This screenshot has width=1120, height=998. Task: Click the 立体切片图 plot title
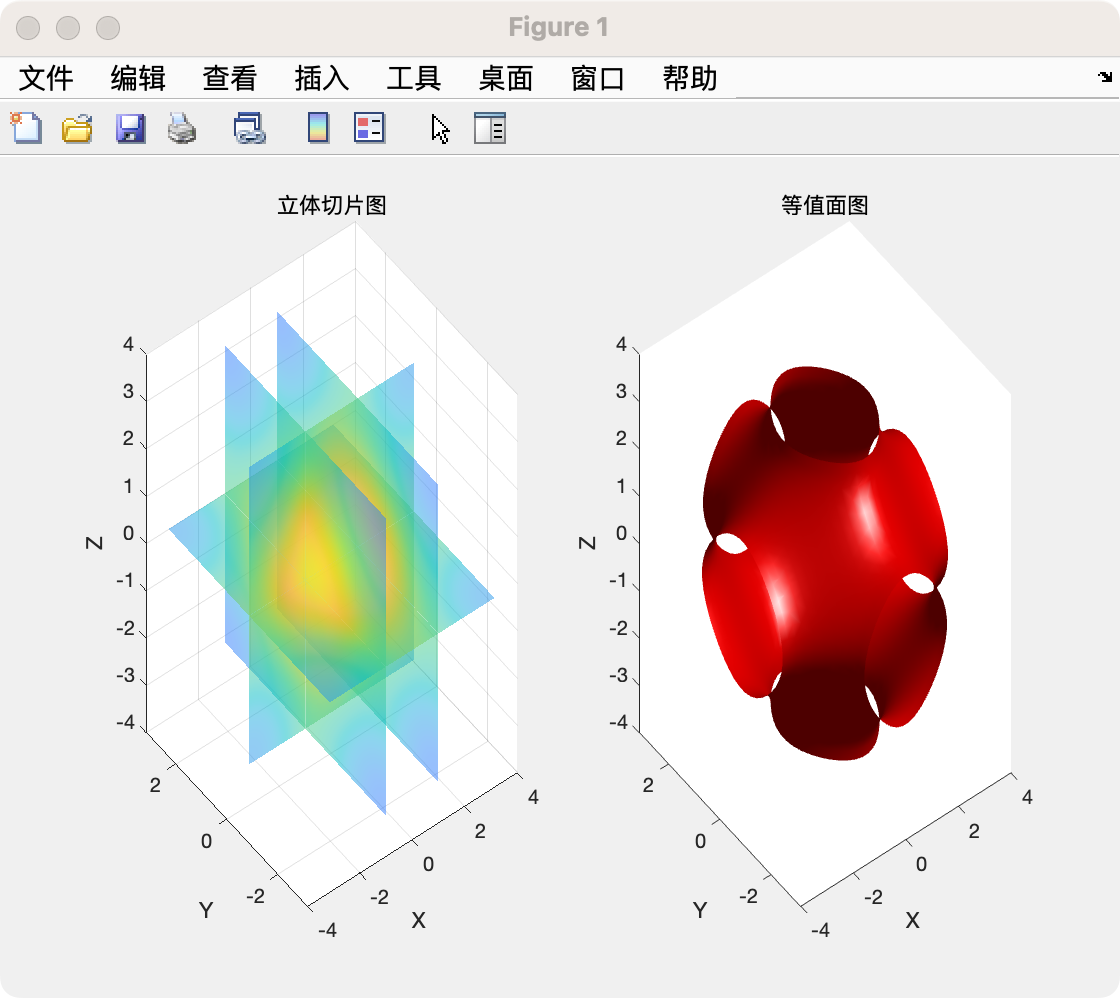[332, 206]
